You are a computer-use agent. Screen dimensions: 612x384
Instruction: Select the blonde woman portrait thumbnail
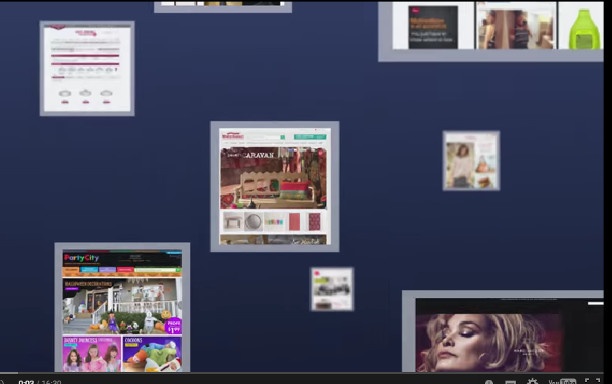pos(503,331)
